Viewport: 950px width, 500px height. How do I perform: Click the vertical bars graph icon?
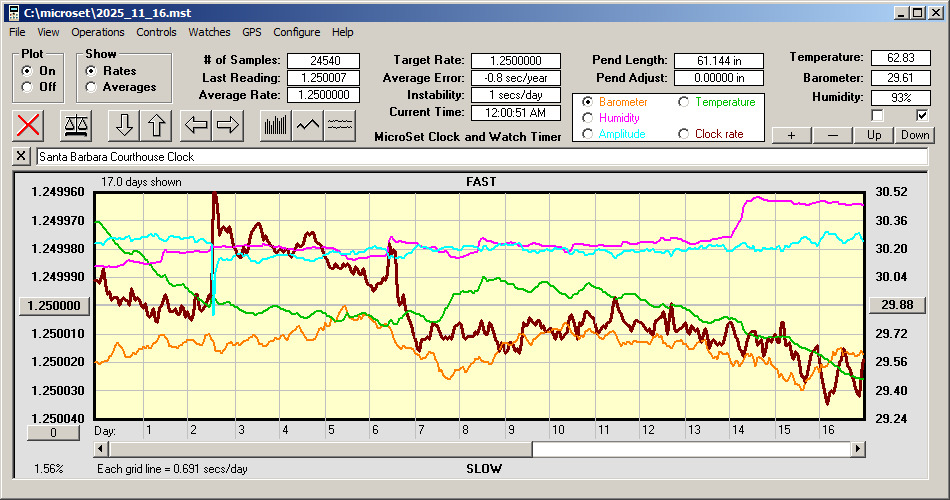click(x=274, y=125)
